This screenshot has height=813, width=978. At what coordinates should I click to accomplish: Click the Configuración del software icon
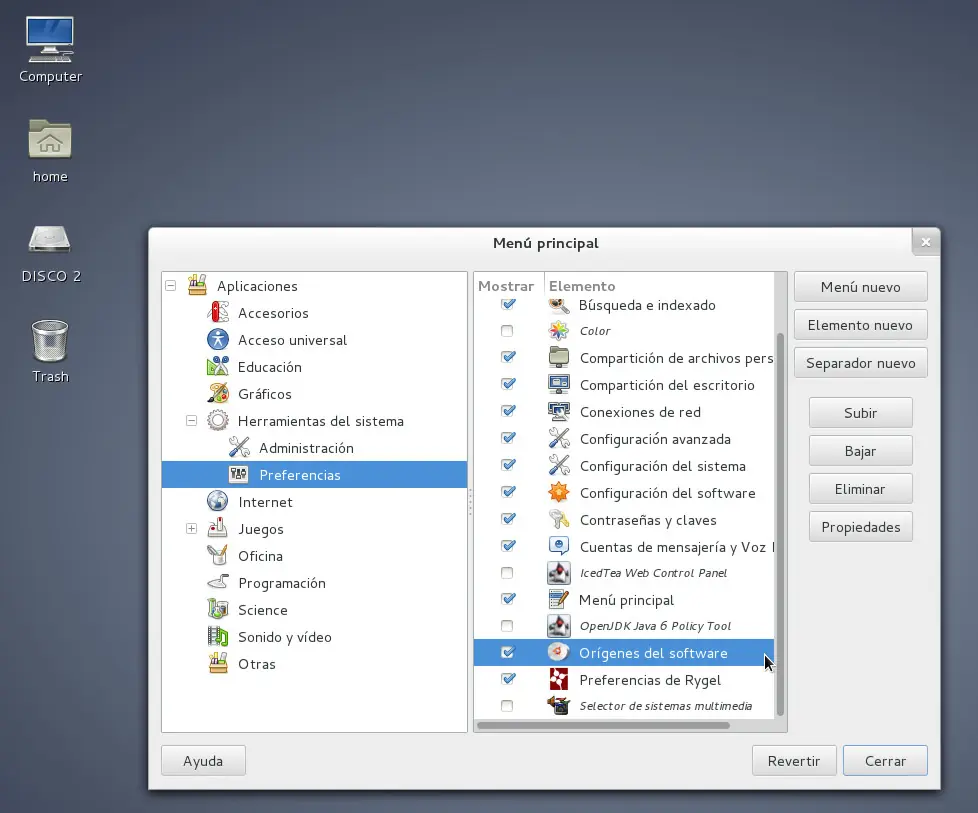tap(558, 492)
